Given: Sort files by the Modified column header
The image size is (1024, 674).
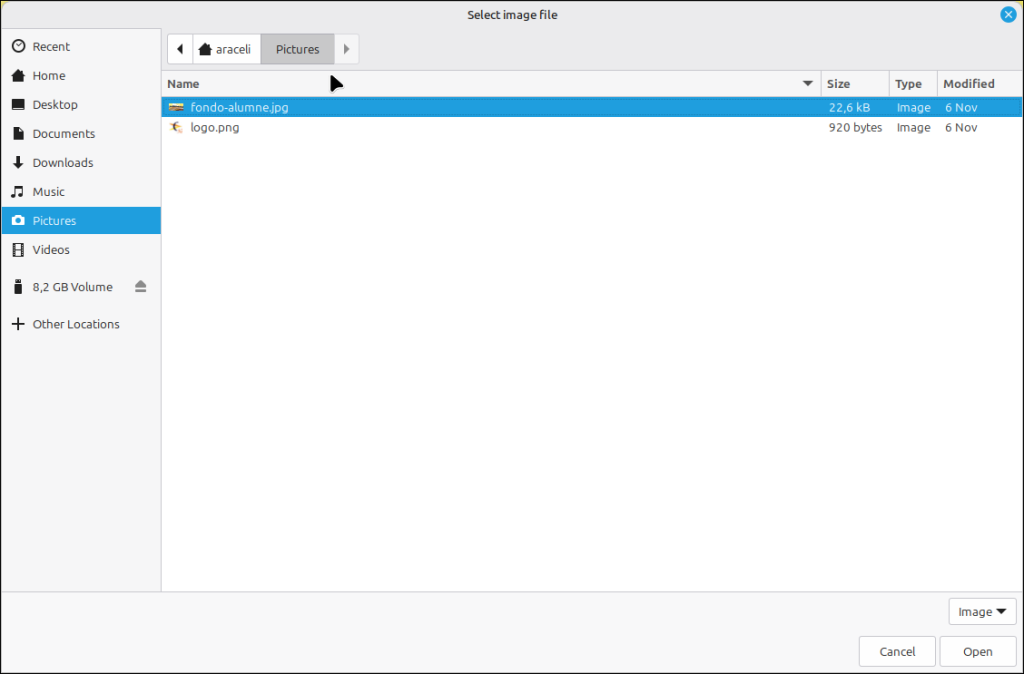Looking at the screenshot, I should point(968,84).
